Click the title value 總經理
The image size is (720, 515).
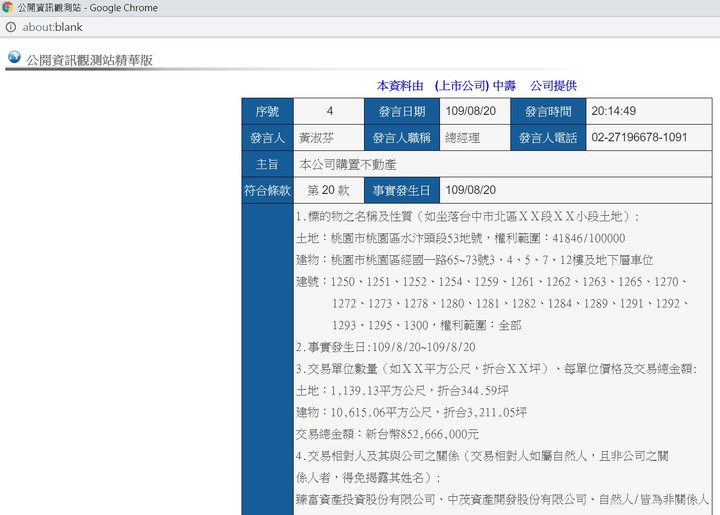coord(463,138)
